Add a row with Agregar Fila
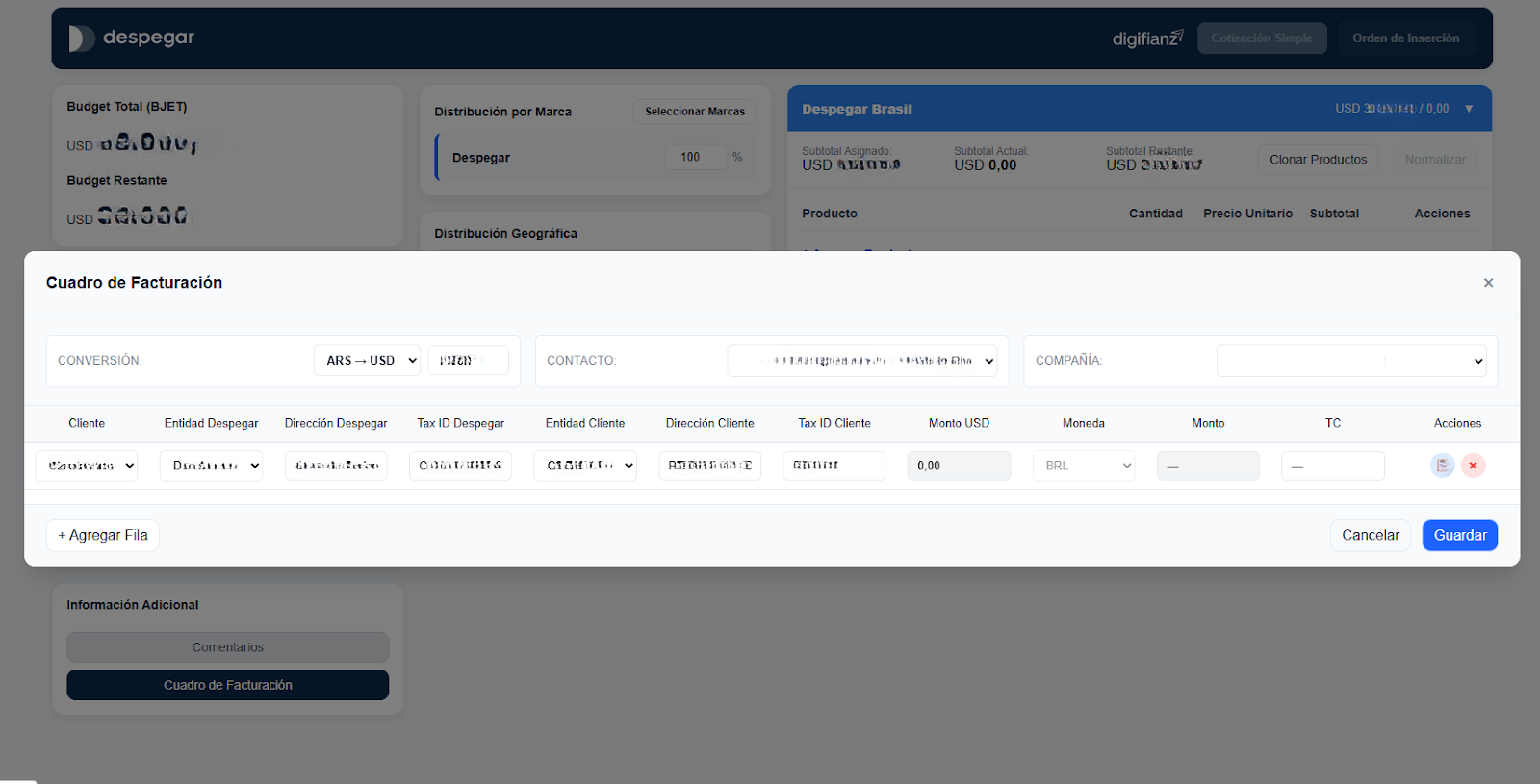Image resolution: width=1540 pixels, height=784 pixels. pyautogui.click(x=103, y=536)
